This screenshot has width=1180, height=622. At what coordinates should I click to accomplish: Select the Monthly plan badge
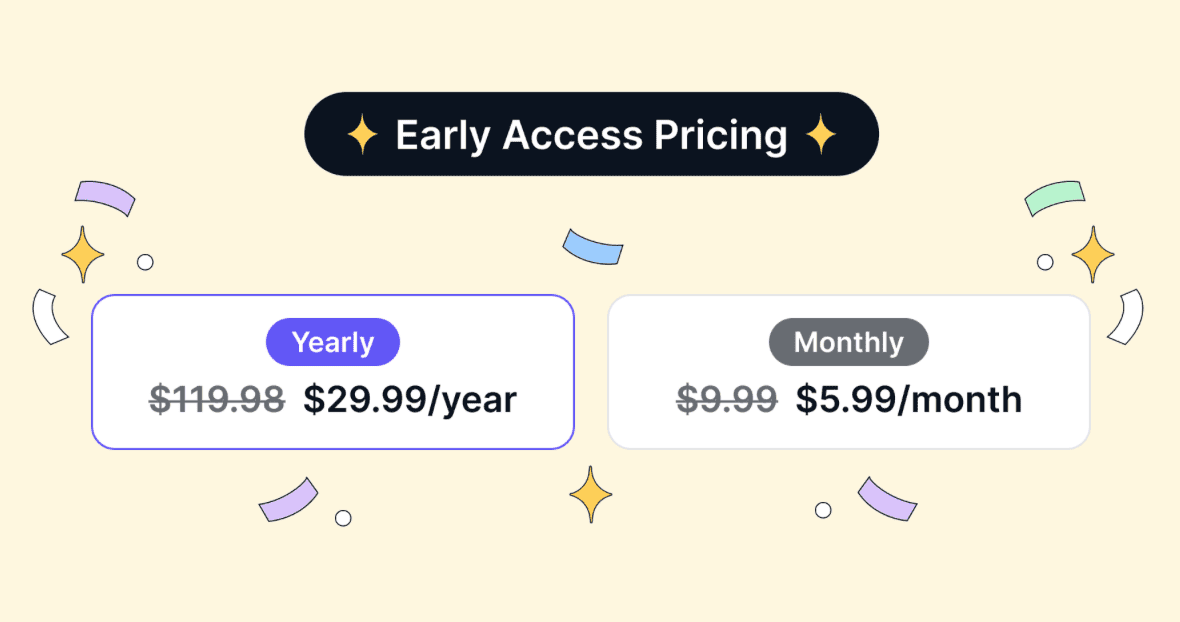point(848,343)
